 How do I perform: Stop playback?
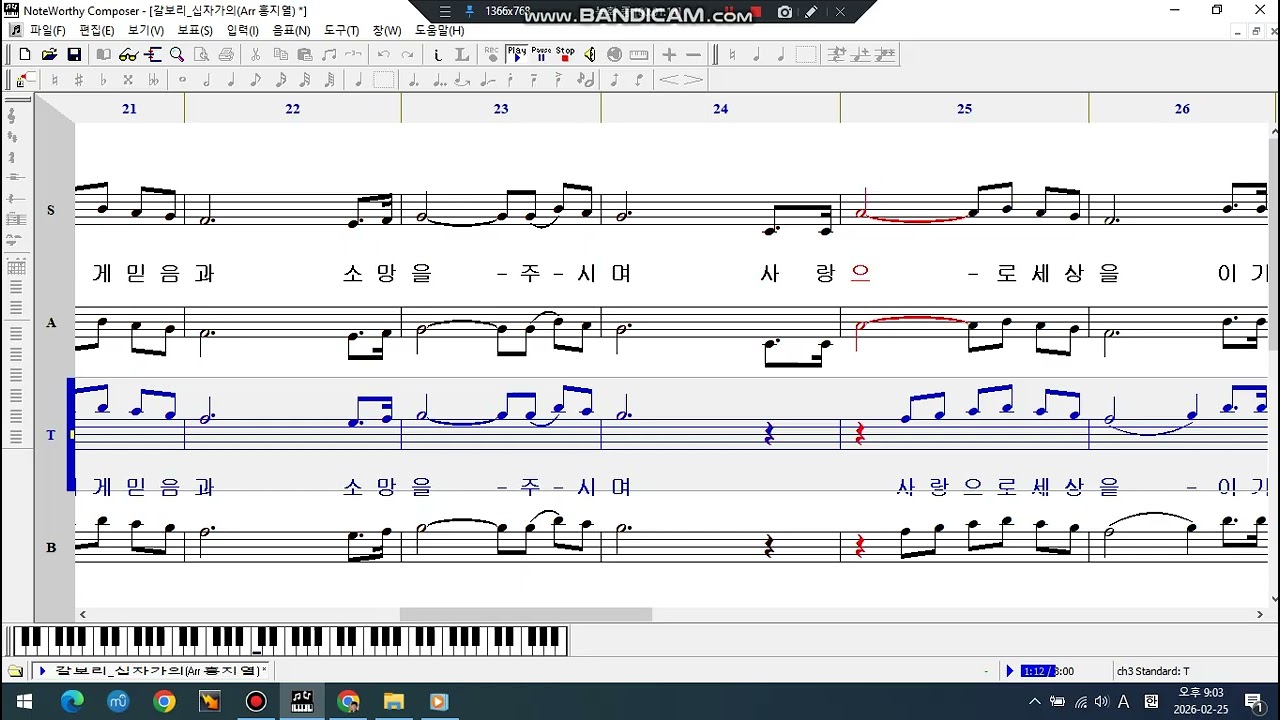pyautogui.click(x=565, y=55)
